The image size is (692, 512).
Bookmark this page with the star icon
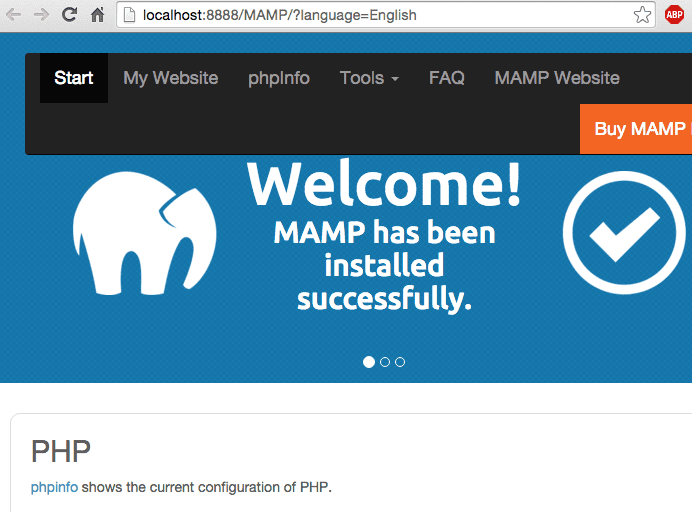point(642,15)
